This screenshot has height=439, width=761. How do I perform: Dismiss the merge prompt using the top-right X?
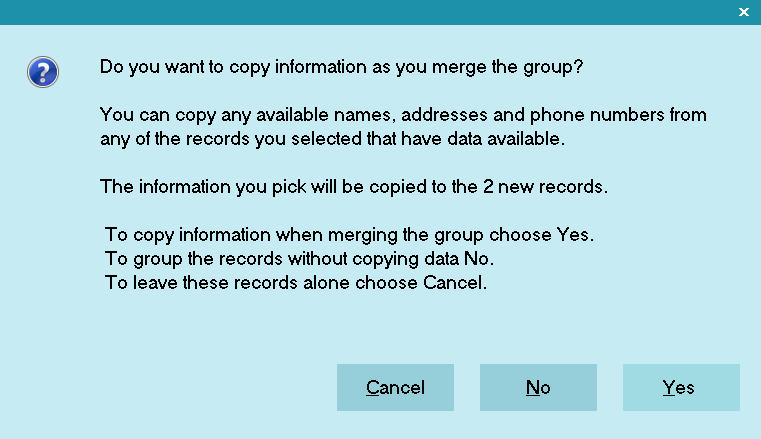(744, 12)
